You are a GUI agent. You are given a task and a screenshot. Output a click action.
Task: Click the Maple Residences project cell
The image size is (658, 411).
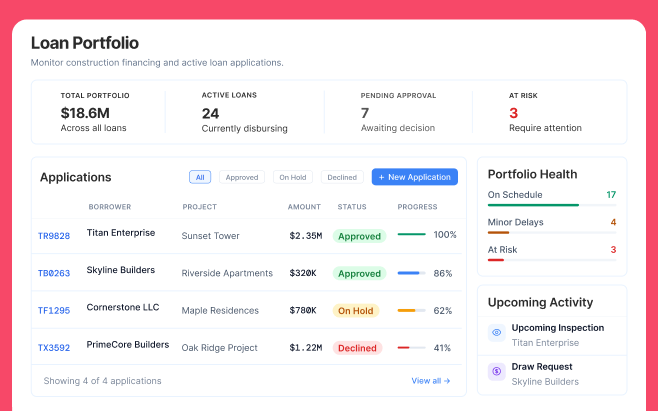pyautogui.click(x=220, y=311)
